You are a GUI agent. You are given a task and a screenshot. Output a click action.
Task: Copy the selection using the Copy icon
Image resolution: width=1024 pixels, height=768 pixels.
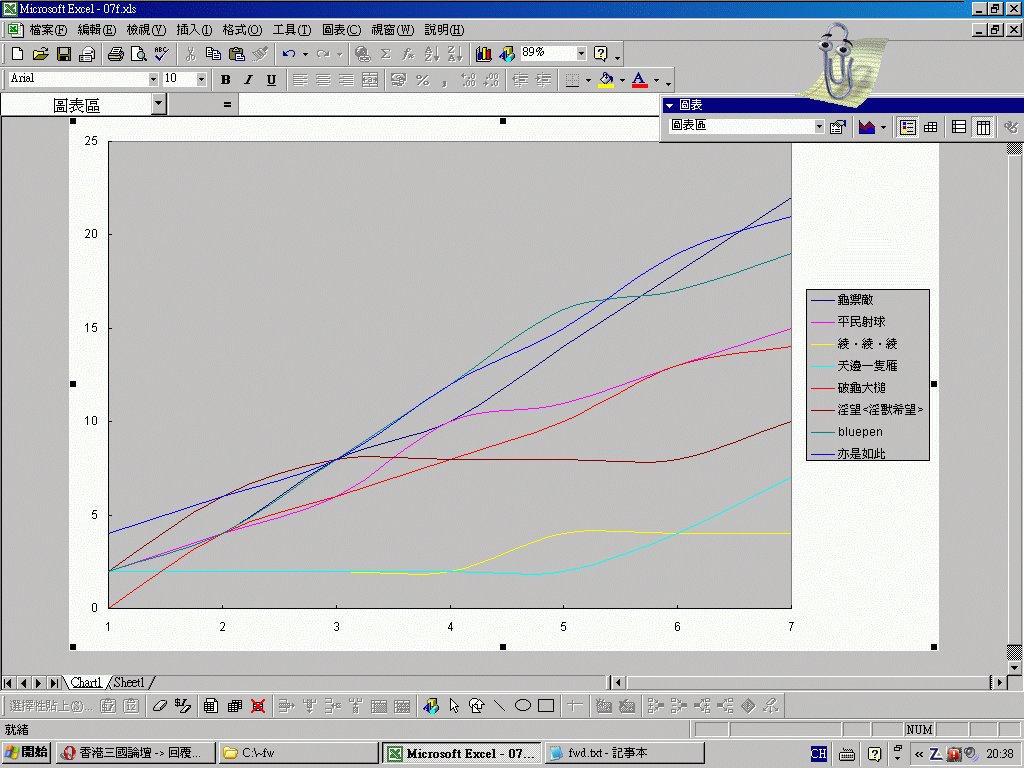click(x=213, y=54)
